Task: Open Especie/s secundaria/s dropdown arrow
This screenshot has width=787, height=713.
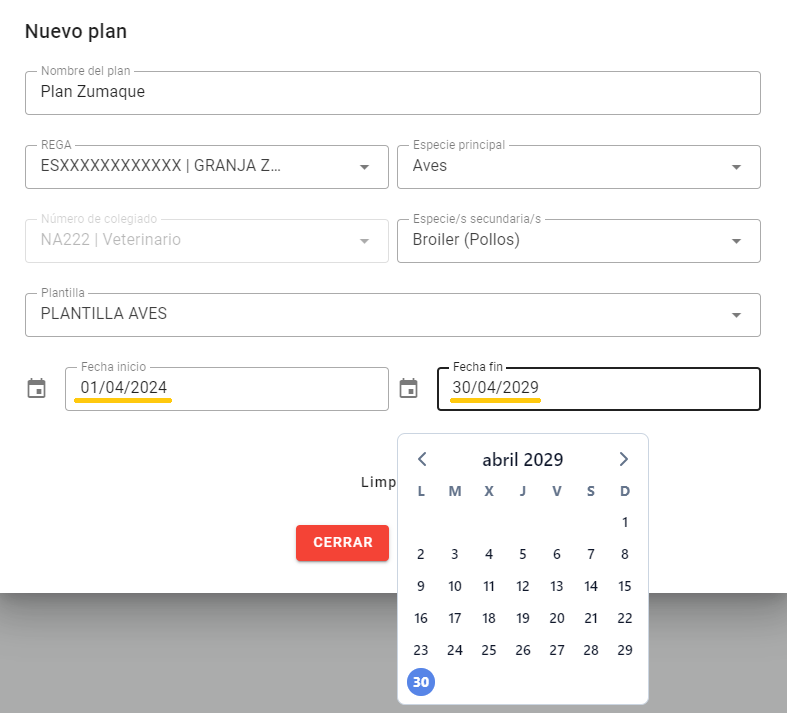Action: click(736, 241)
